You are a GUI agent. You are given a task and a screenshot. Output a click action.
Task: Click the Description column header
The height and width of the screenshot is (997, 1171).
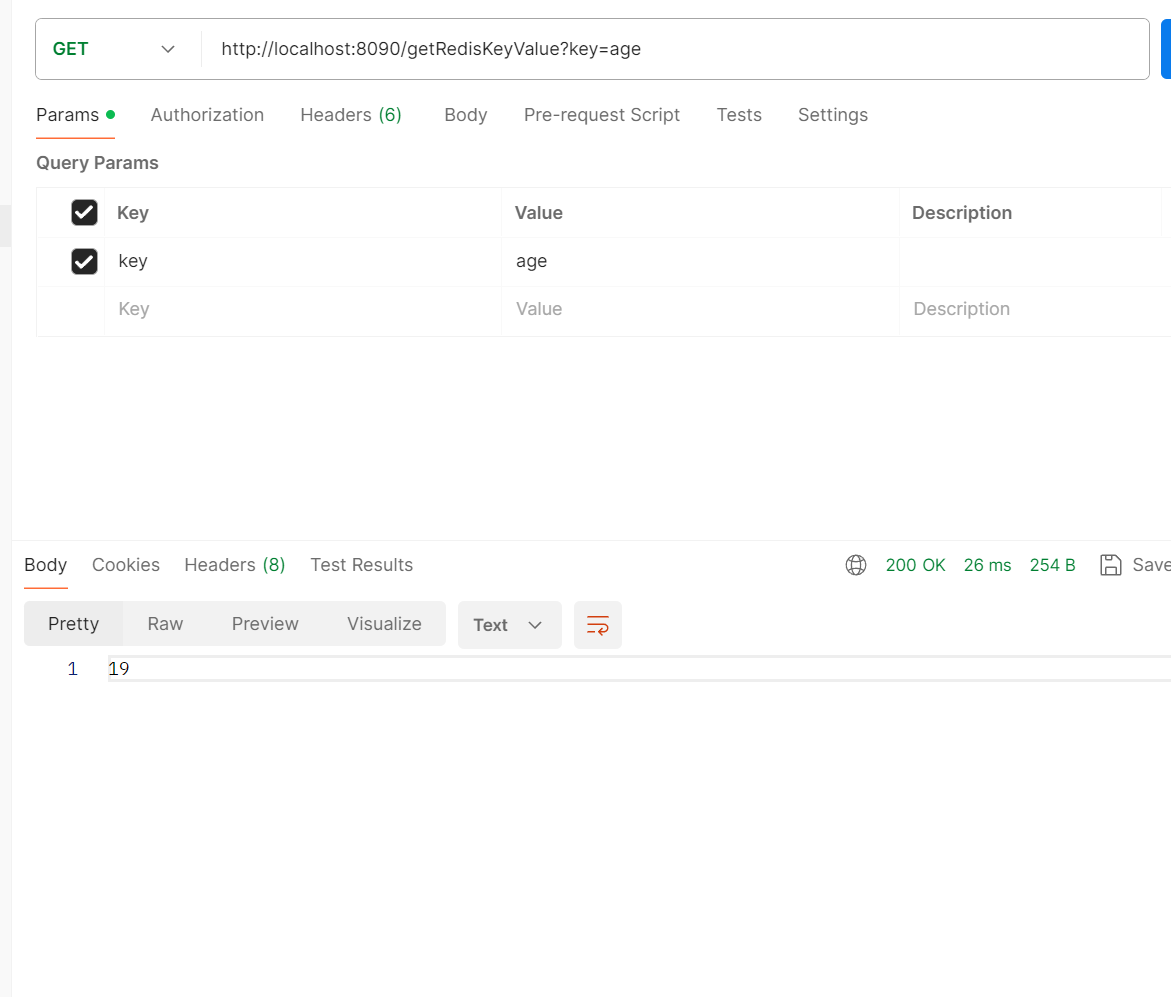point(962,213)
